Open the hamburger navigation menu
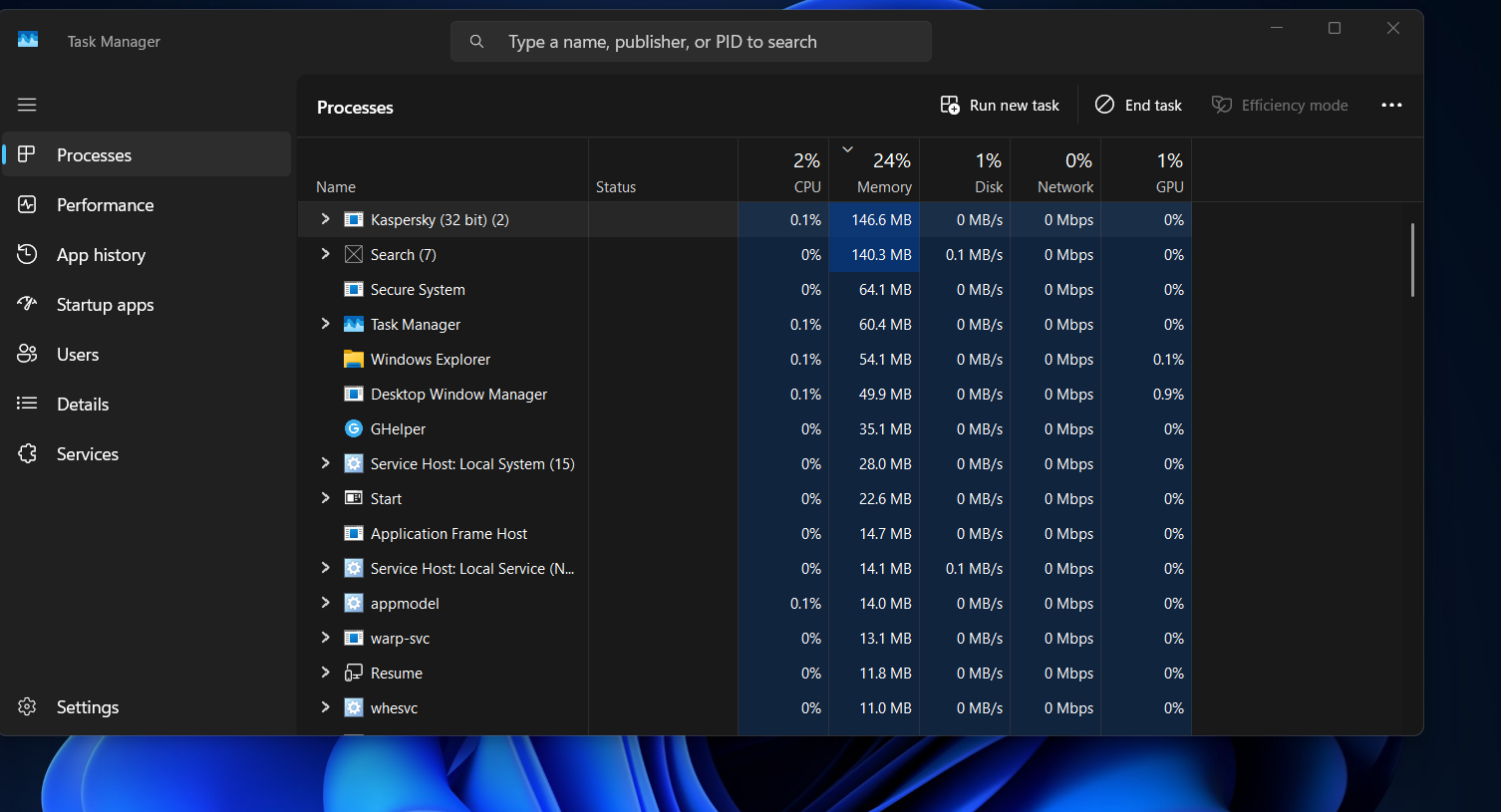 click(x=27, y=105)
